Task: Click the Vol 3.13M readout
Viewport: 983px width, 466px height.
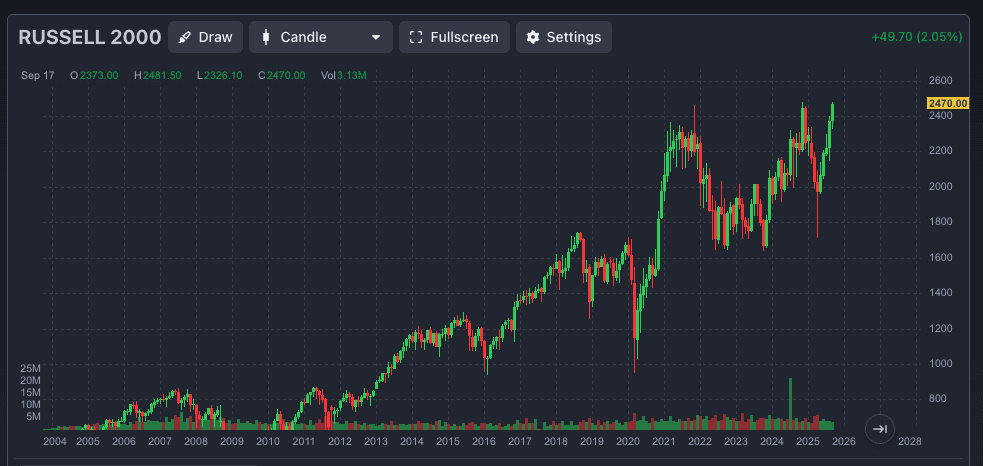Action: [x=343, y=75]
